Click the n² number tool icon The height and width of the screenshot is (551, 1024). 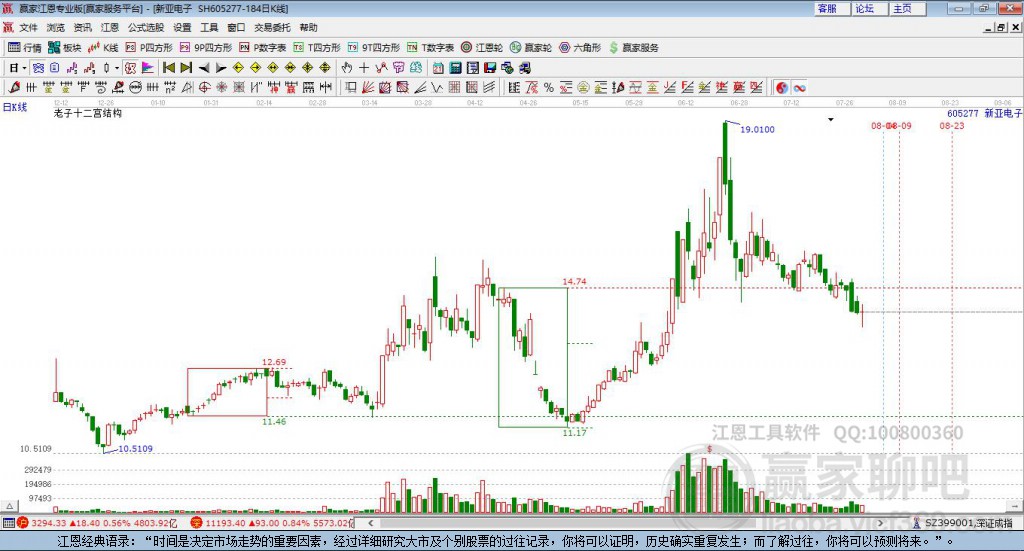click(x=170, y=87)
